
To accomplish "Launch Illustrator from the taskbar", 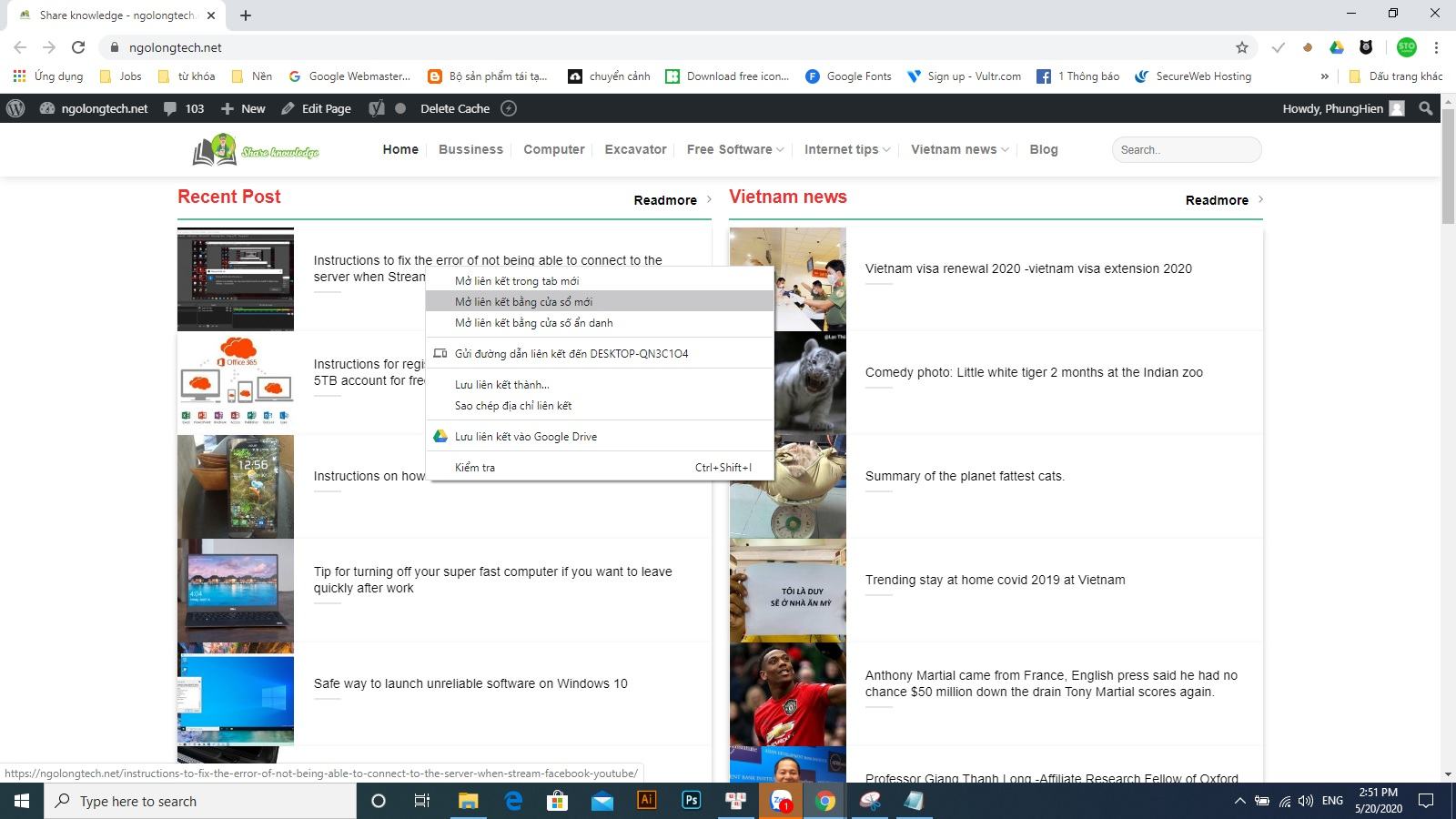I will [x=647, y=801].
